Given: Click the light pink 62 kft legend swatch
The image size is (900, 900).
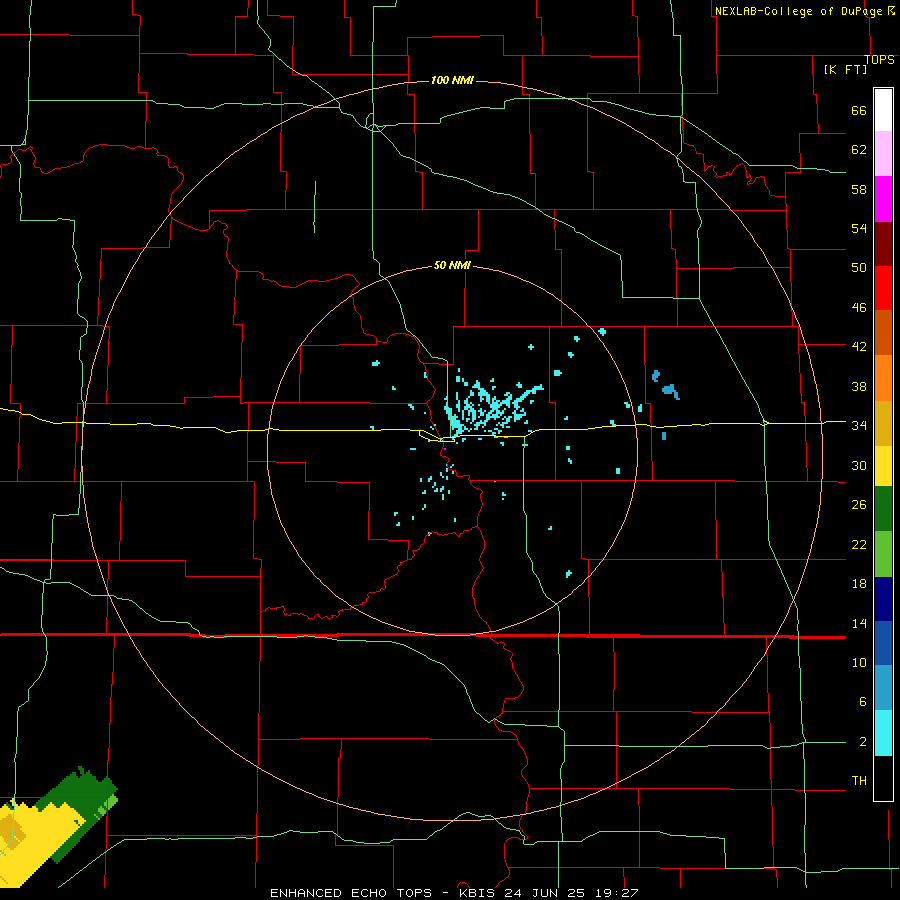Looking at the screenshot, I should 883,154.
